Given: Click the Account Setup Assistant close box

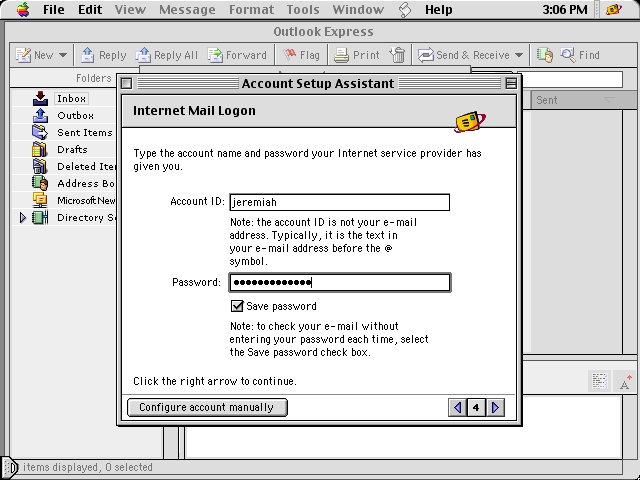Looking at the screenshot, I should pos(127,83).
